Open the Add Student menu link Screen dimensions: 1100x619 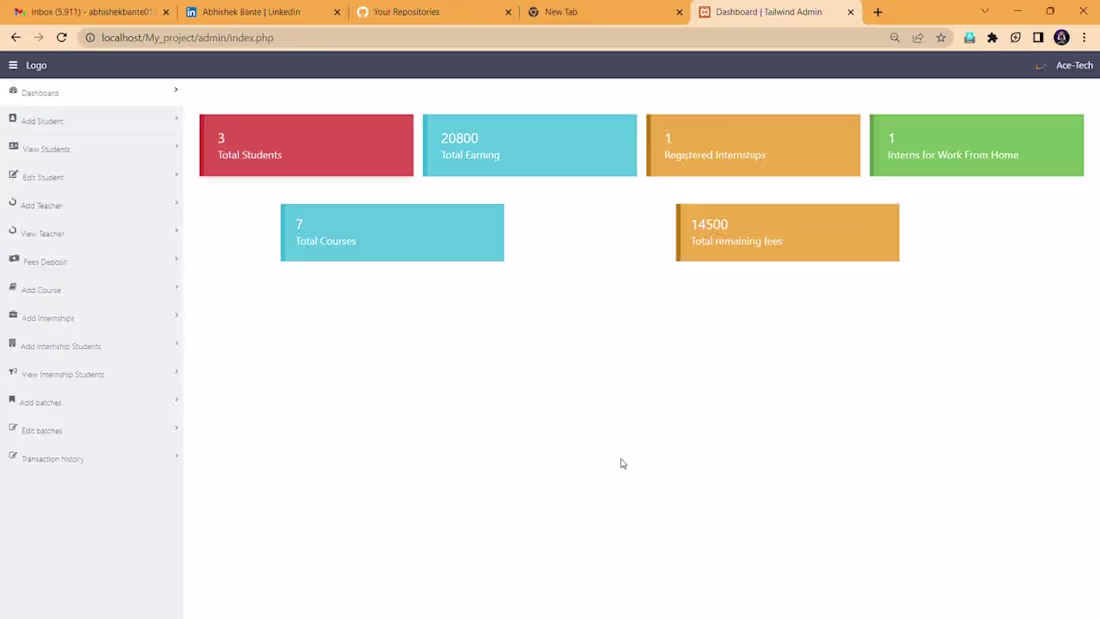[x=42, y=121]
